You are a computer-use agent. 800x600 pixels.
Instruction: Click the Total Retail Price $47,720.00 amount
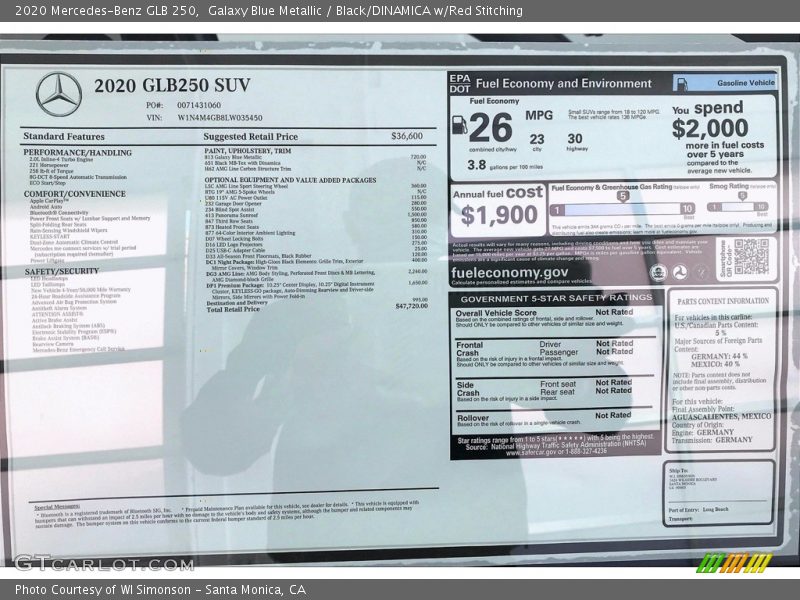click(411, 306)
